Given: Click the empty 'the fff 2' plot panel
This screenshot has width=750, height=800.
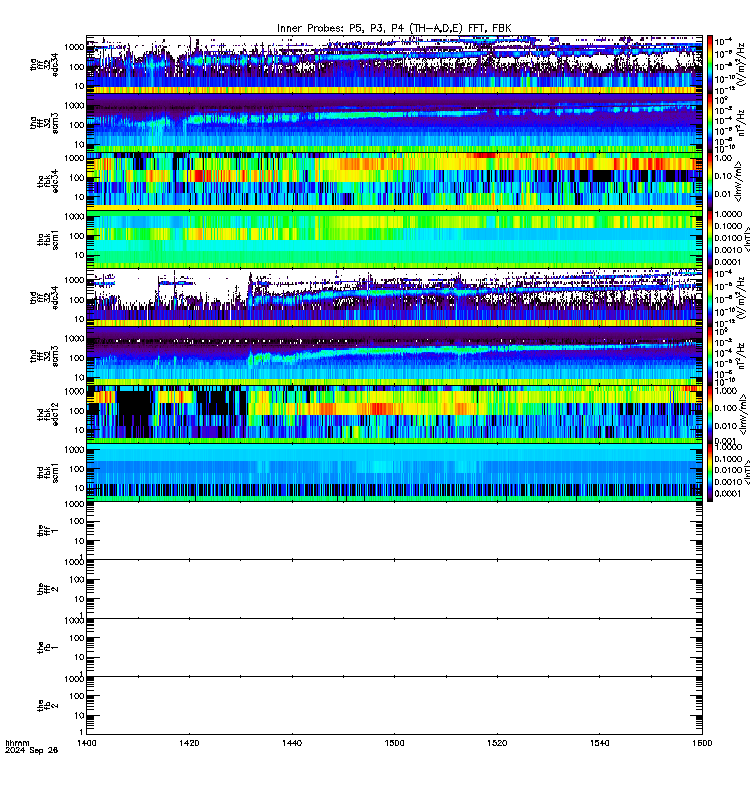Looking at the screenshot, I should [x=394, y=589].
